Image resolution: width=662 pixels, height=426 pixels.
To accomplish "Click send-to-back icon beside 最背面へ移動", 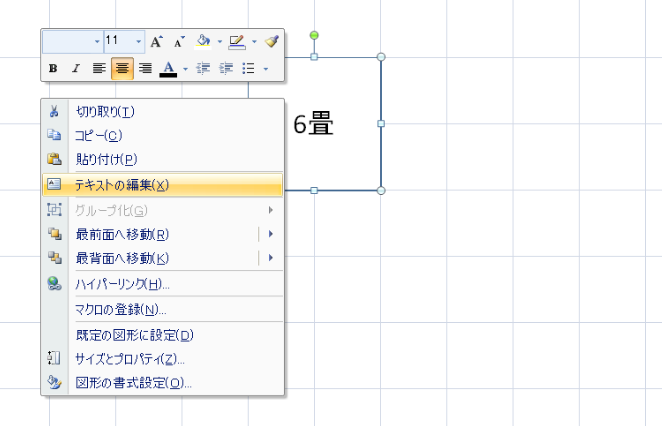I will pyautogui.click(x=54, y=258).
